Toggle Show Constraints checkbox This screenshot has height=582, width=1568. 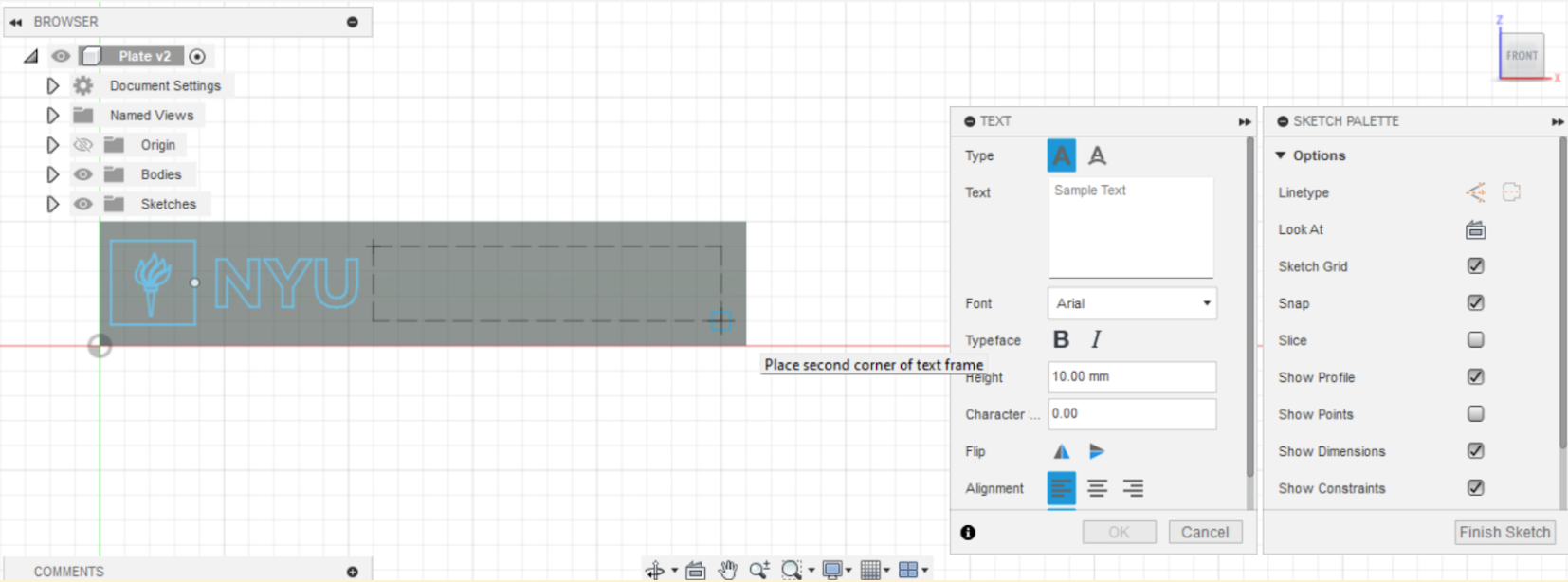click(1475, 487)
